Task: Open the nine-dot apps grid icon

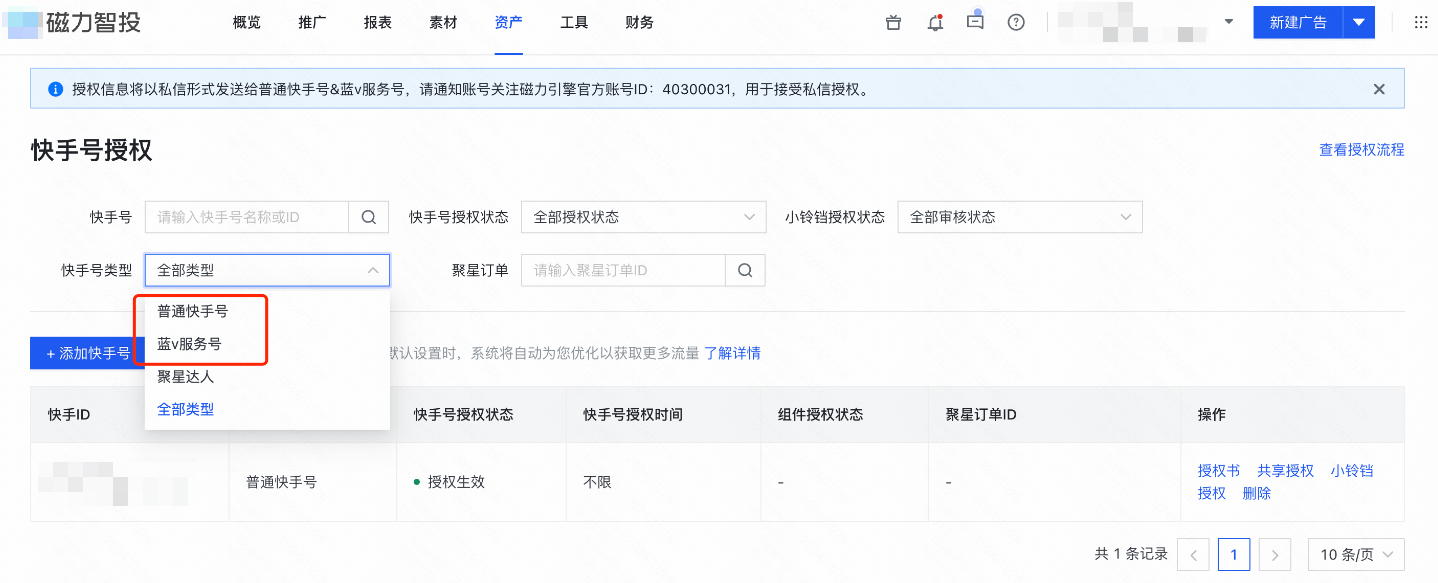Action: (x=1423, y=22)
